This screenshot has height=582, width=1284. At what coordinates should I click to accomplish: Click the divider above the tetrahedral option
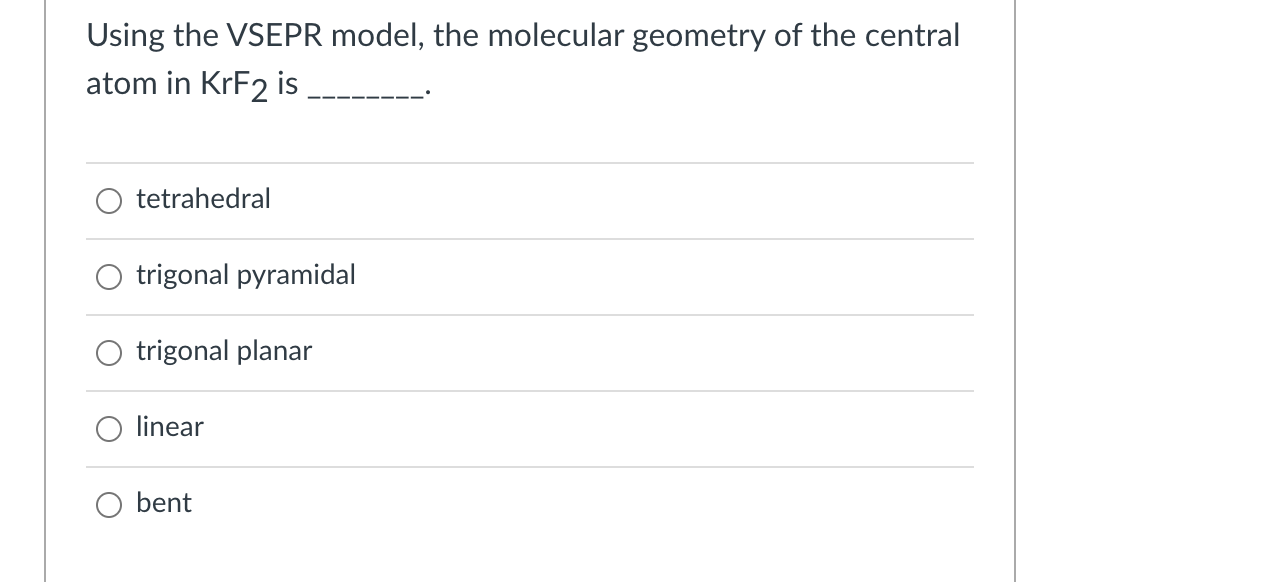(529, 163)
